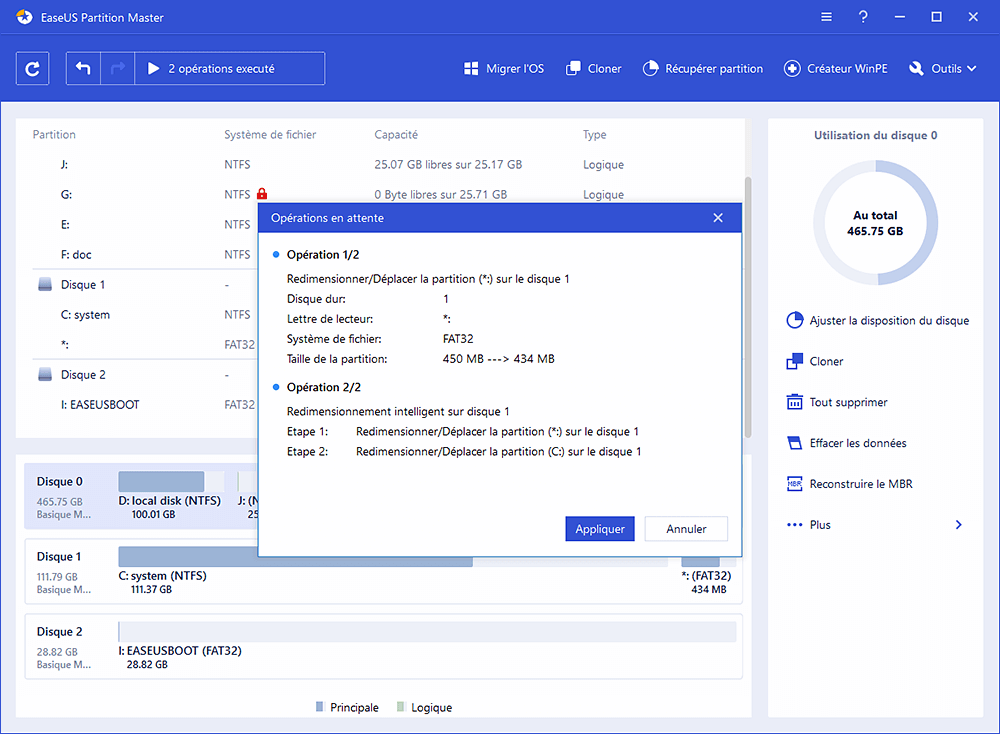
Task: Expand the Plus options arrow
Action: click(x=959, y=525)
